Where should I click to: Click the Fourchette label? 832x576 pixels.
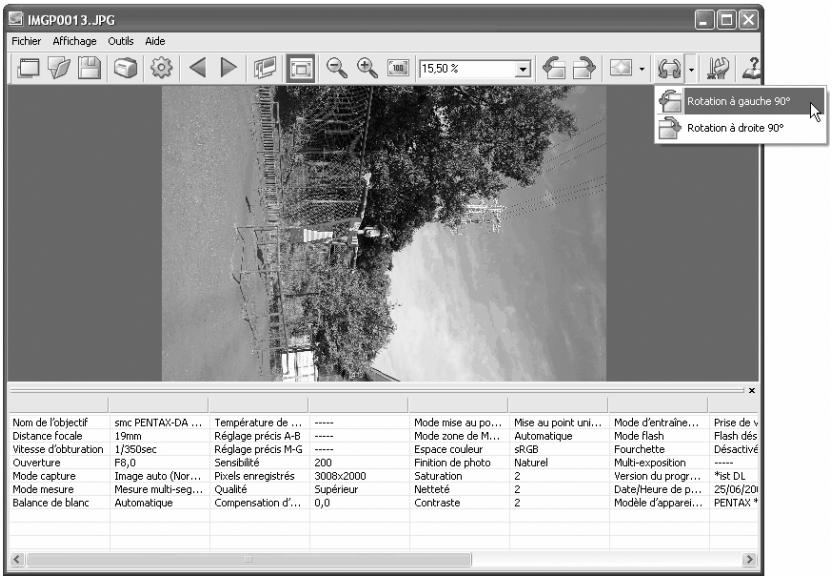pos(639,449)
